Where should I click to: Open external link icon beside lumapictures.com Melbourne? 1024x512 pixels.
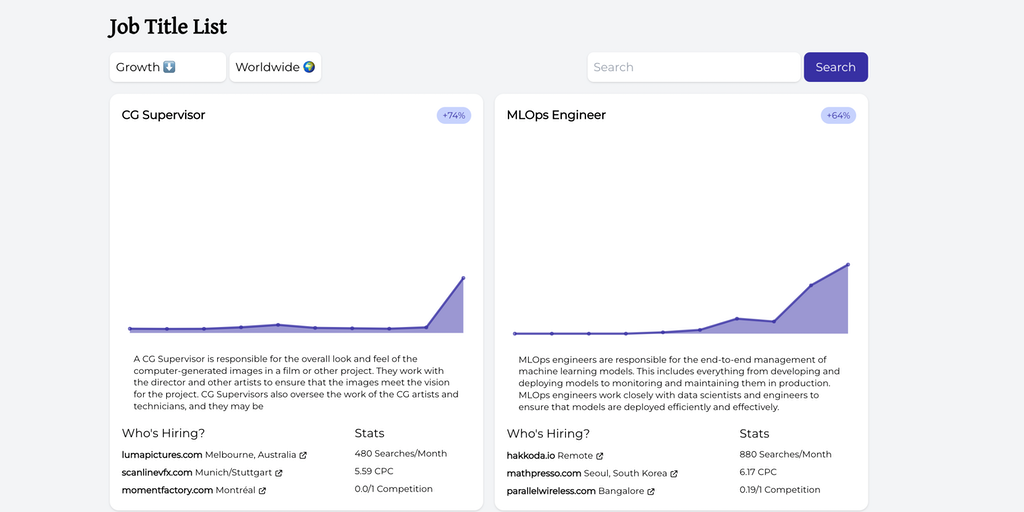[x=303, y=455]
